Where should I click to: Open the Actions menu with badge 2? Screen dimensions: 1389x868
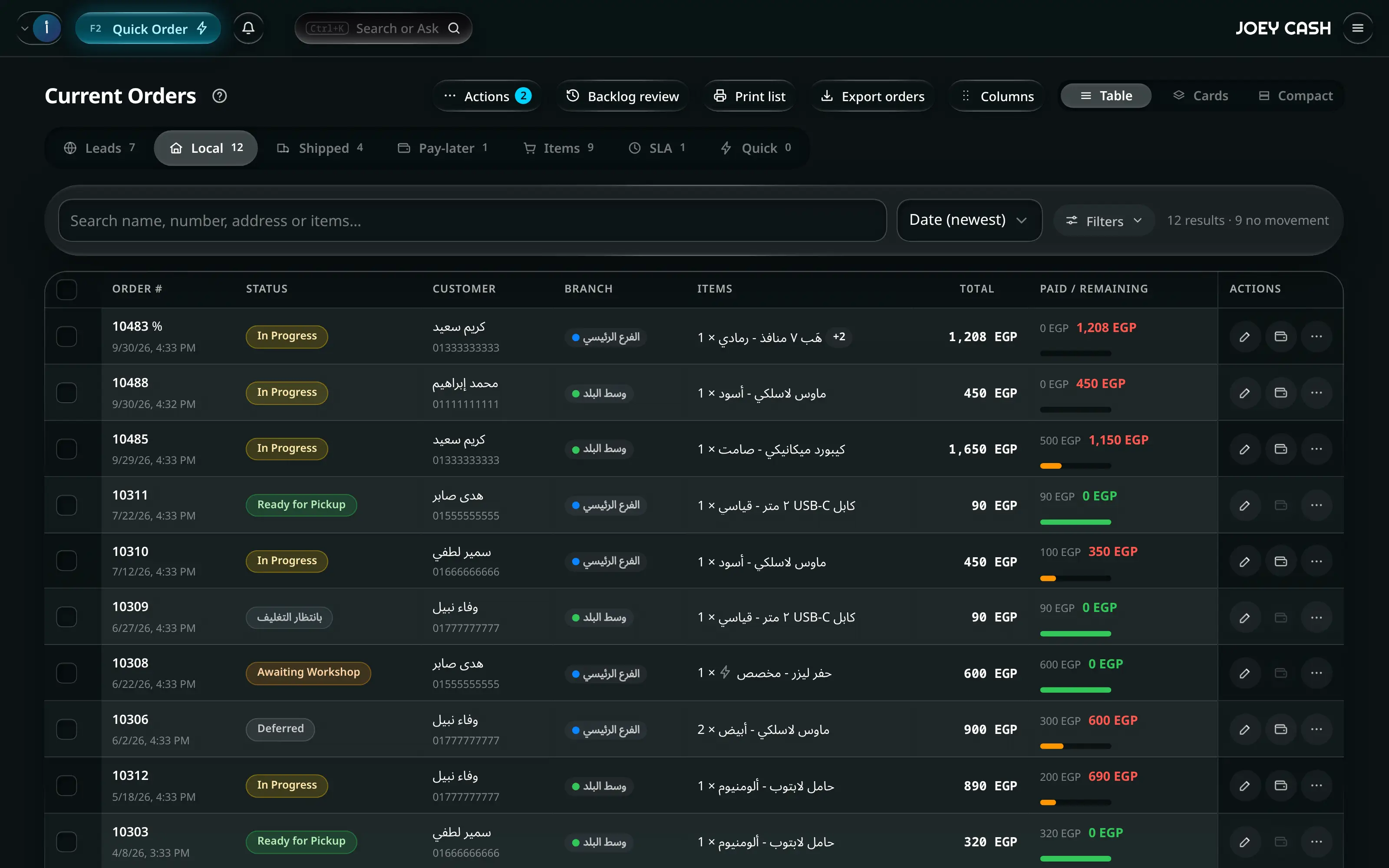click(487, 96)
